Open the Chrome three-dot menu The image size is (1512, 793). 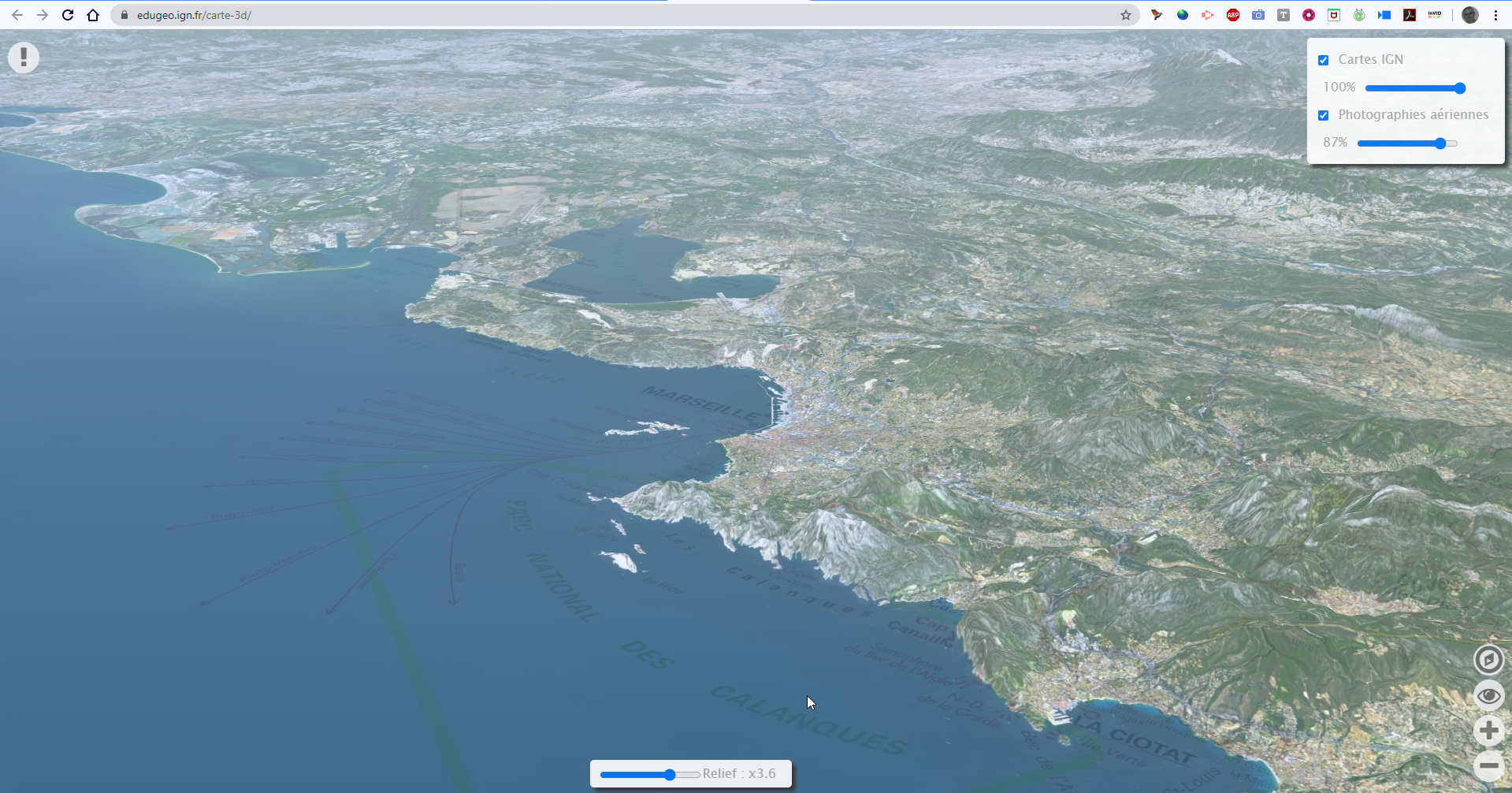[x=1495, y=15]
